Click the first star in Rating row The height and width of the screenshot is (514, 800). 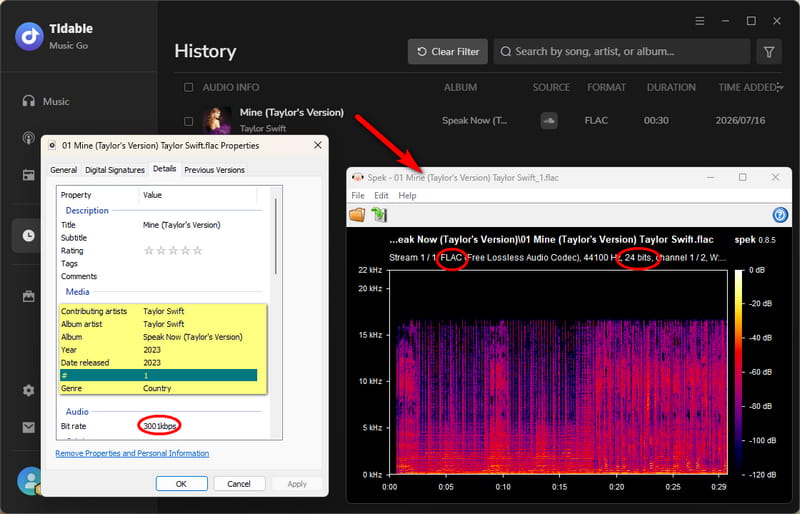pos(149,251)
